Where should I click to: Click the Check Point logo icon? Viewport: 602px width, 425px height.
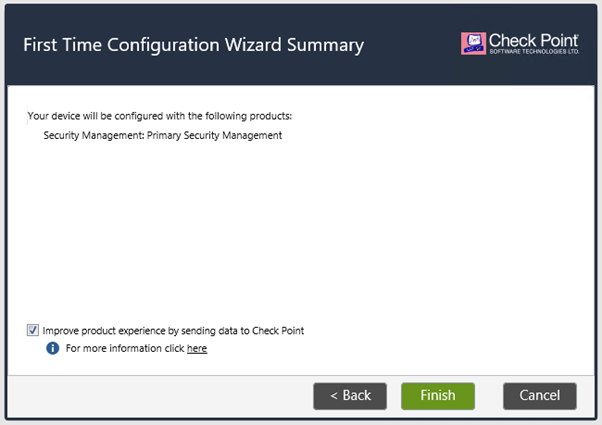(472, 43)
